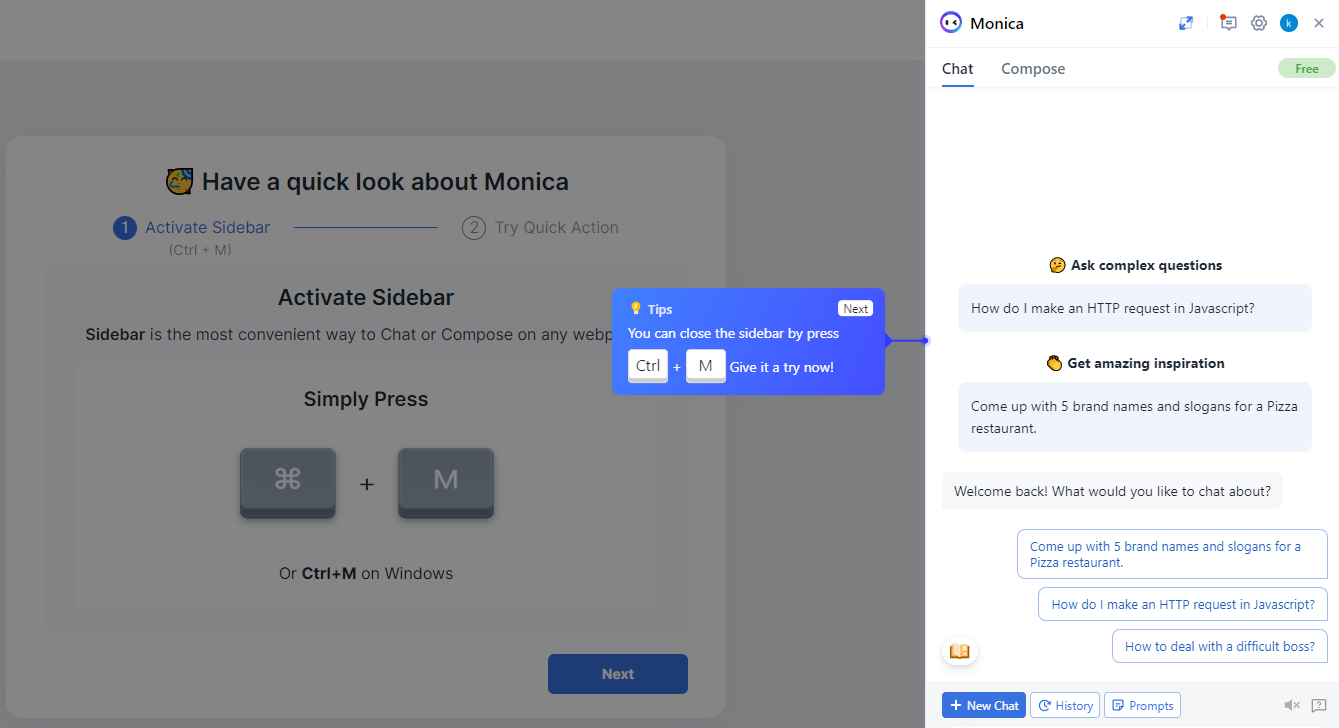Screen dimensions: 1339x728
Task: Click 'Or Ctrl+M on Windows' text
Action: coord(366,574)
